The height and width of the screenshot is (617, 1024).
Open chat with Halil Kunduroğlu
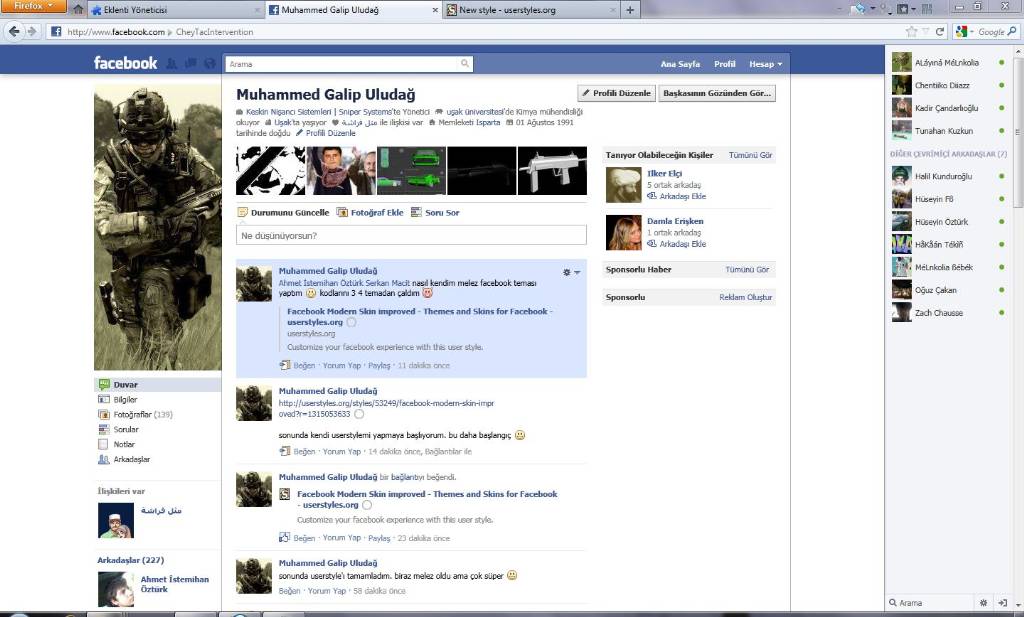pyautogui.click(x=948, y=176)
